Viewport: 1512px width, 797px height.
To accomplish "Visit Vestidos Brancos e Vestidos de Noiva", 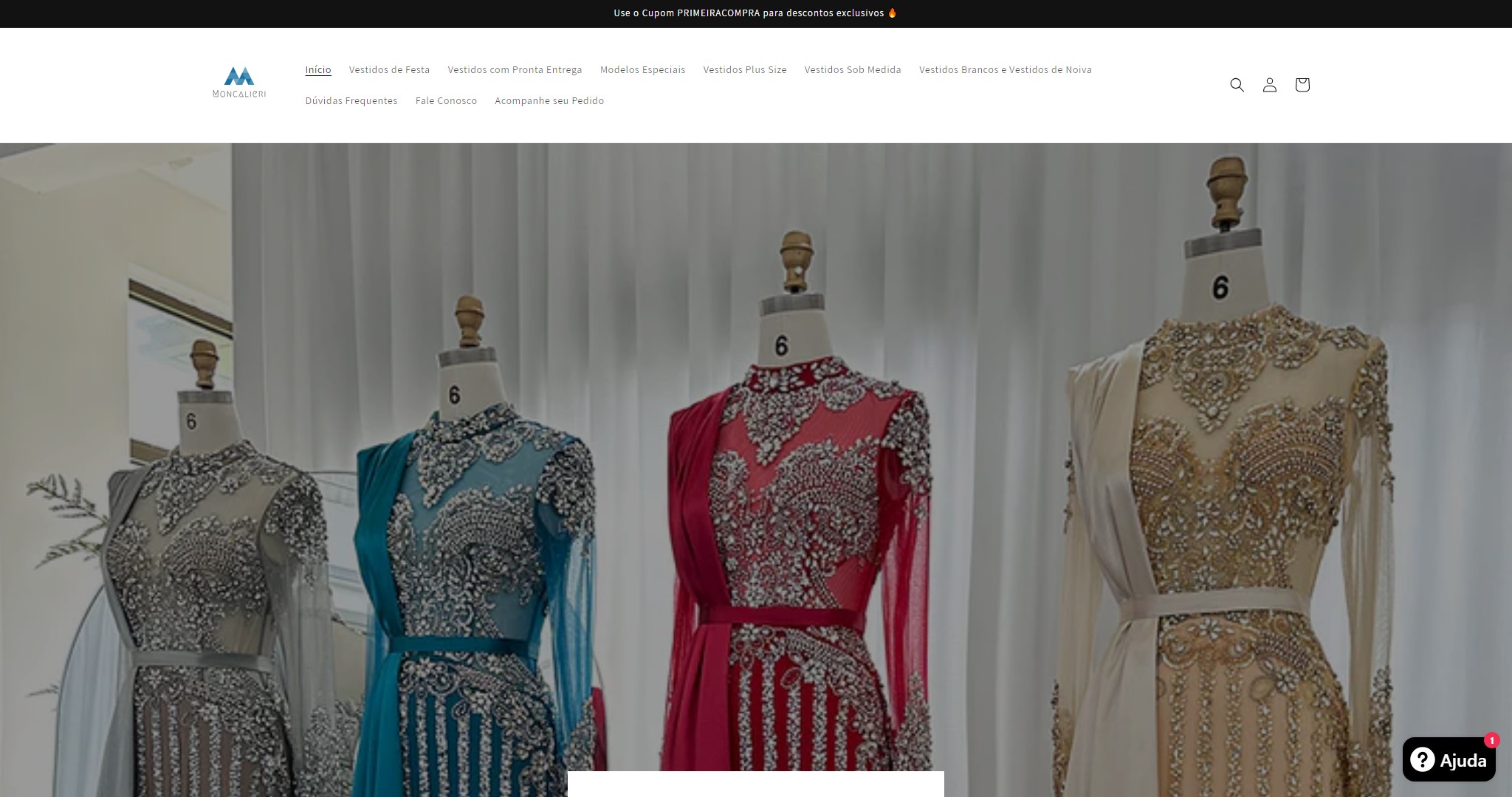I will coord(1006,69).
